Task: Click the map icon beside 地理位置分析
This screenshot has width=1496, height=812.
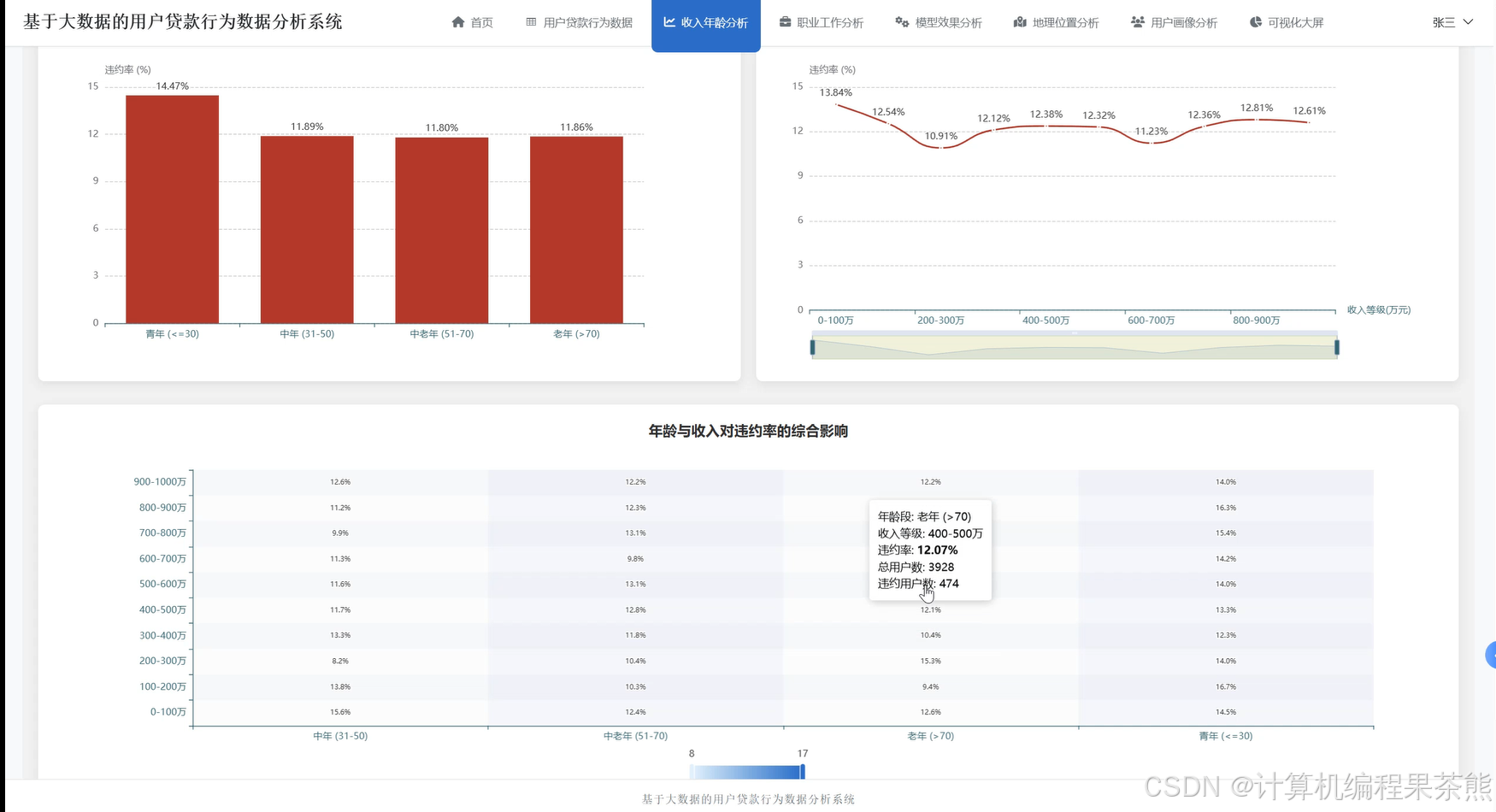Action: click(x=1020, y=22)
